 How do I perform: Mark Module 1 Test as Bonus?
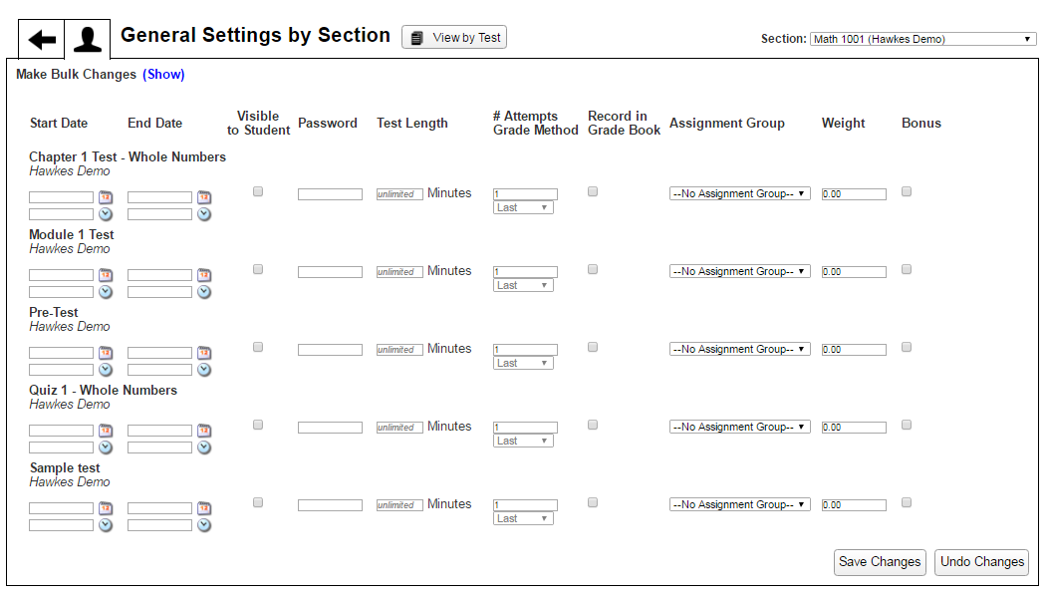(x=906, y=269)
